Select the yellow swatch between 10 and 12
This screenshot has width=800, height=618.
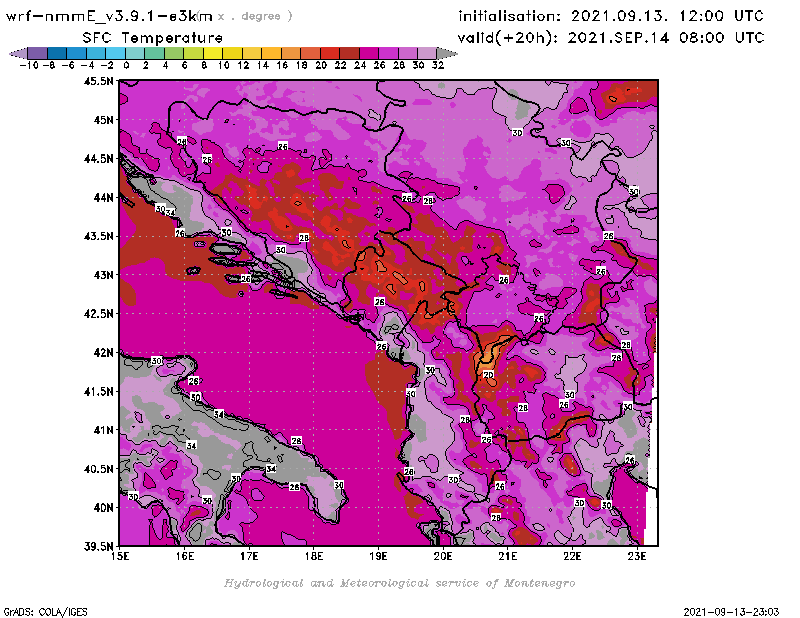(231, 52)
